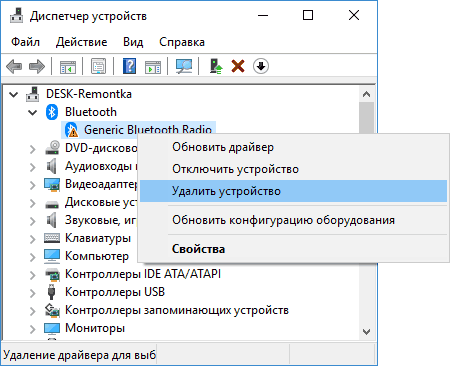Expand the Аудиовходы category
The height and width of the screenshot is (366, 450).
(32, 166)
